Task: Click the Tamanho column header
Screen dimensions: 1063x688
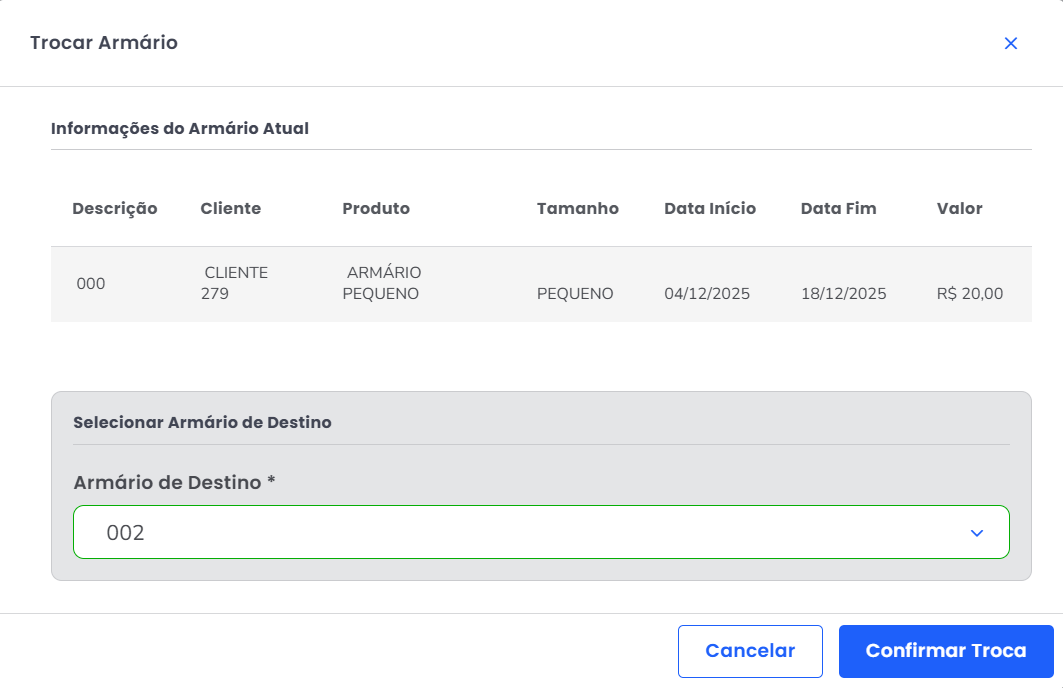Action: pyautogui.click(x=577, y=209)
